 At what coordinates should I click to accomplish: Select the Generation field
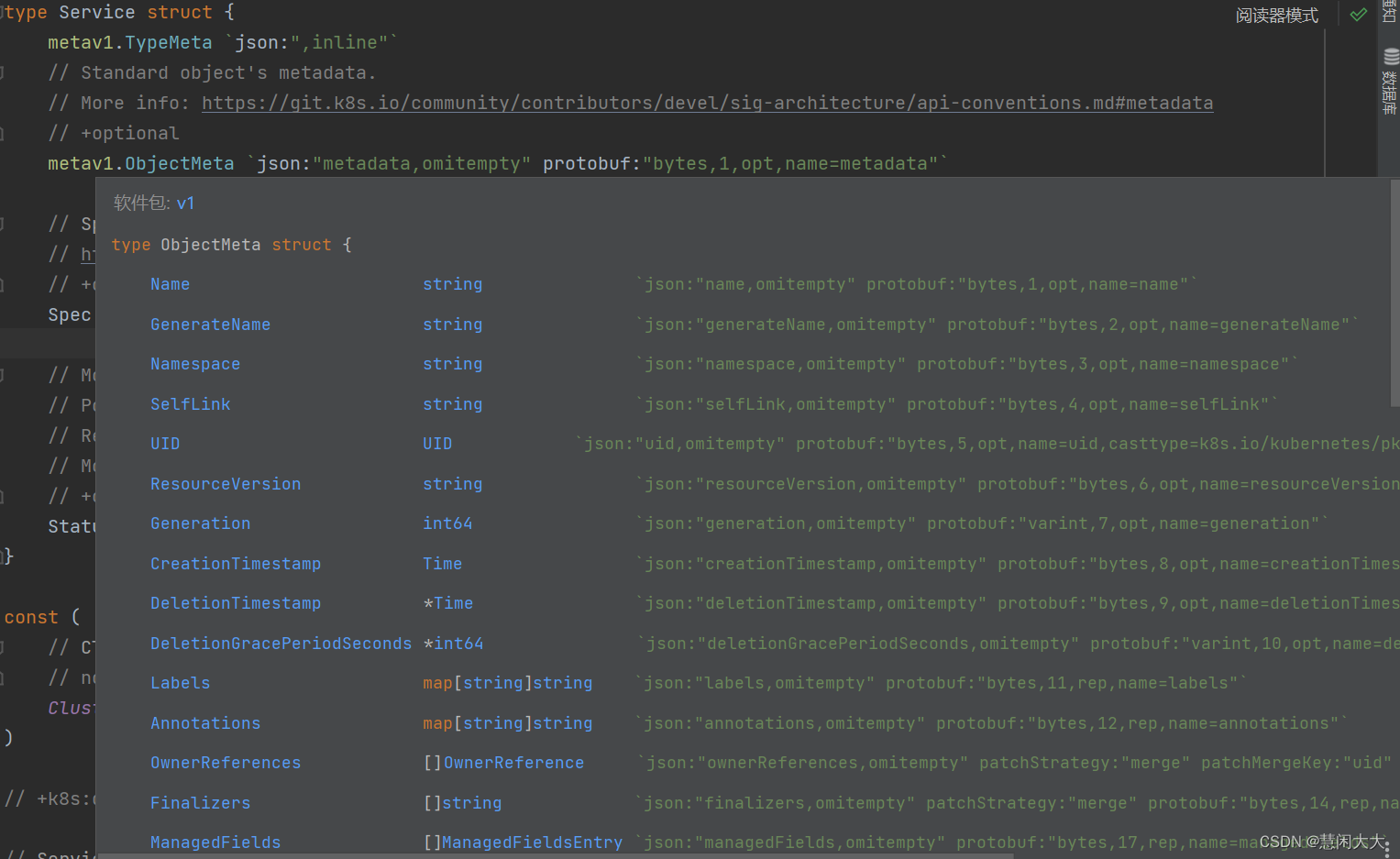(x=200, y=523)
